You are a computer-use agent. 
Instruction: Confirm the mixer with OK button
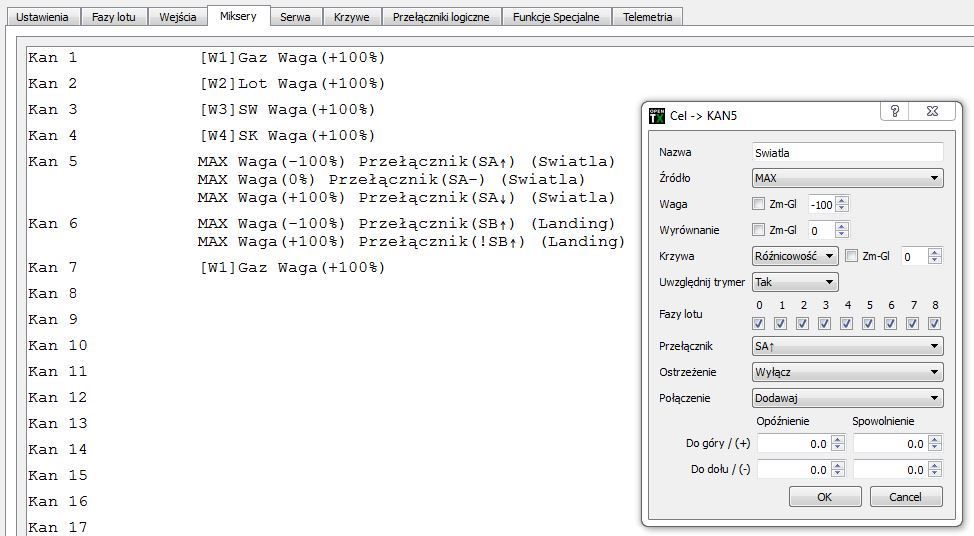(x=824, y=497)
